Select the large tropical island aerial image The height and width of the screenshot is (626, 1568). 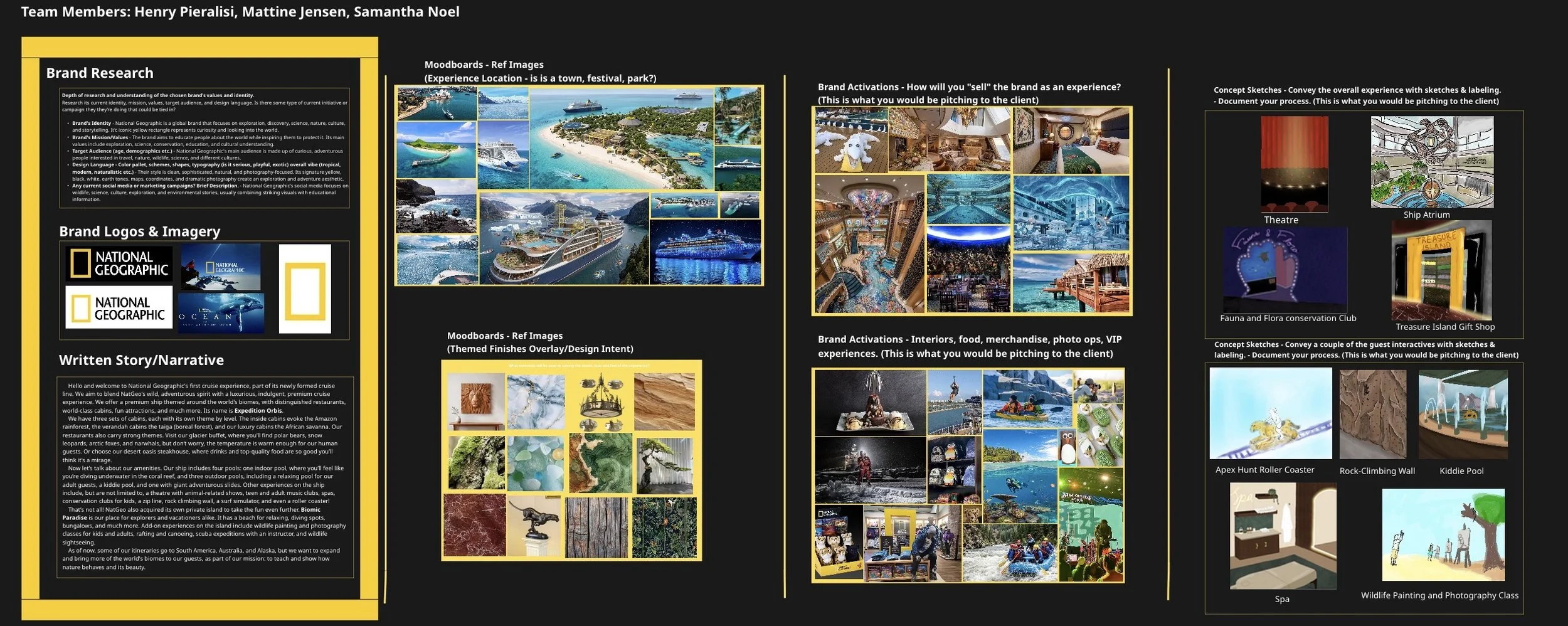[x=621, y=139]
